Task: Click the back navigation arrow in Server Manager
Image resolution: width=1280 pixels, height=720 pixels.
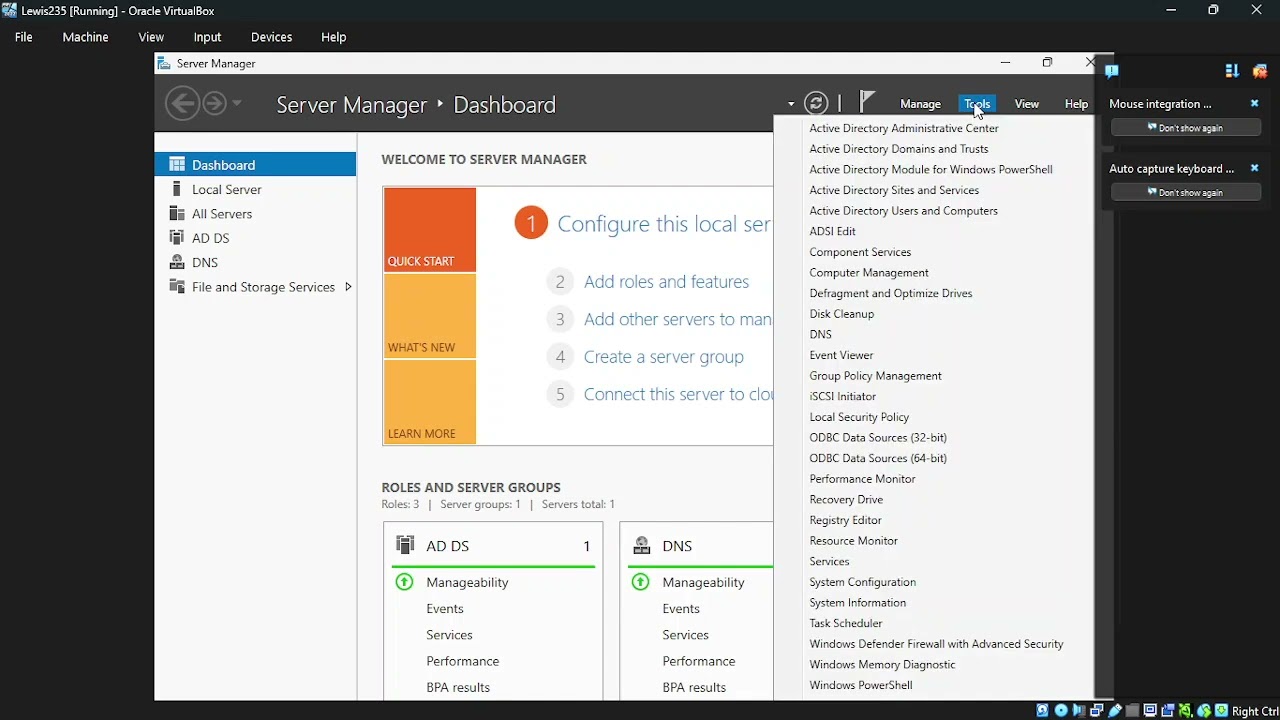Action: (x=182, y=103)
